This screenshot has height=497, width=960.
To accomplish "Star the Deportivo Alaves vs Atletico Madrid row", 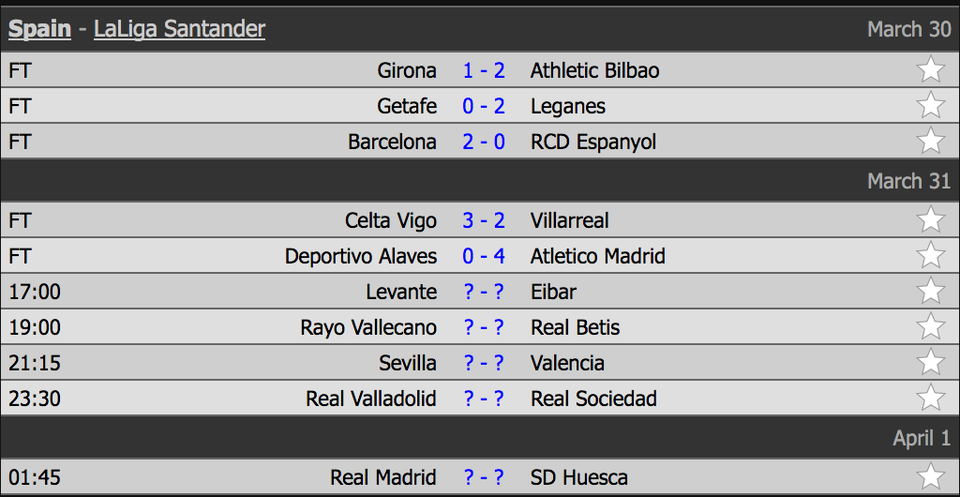I will click(931, 255).
